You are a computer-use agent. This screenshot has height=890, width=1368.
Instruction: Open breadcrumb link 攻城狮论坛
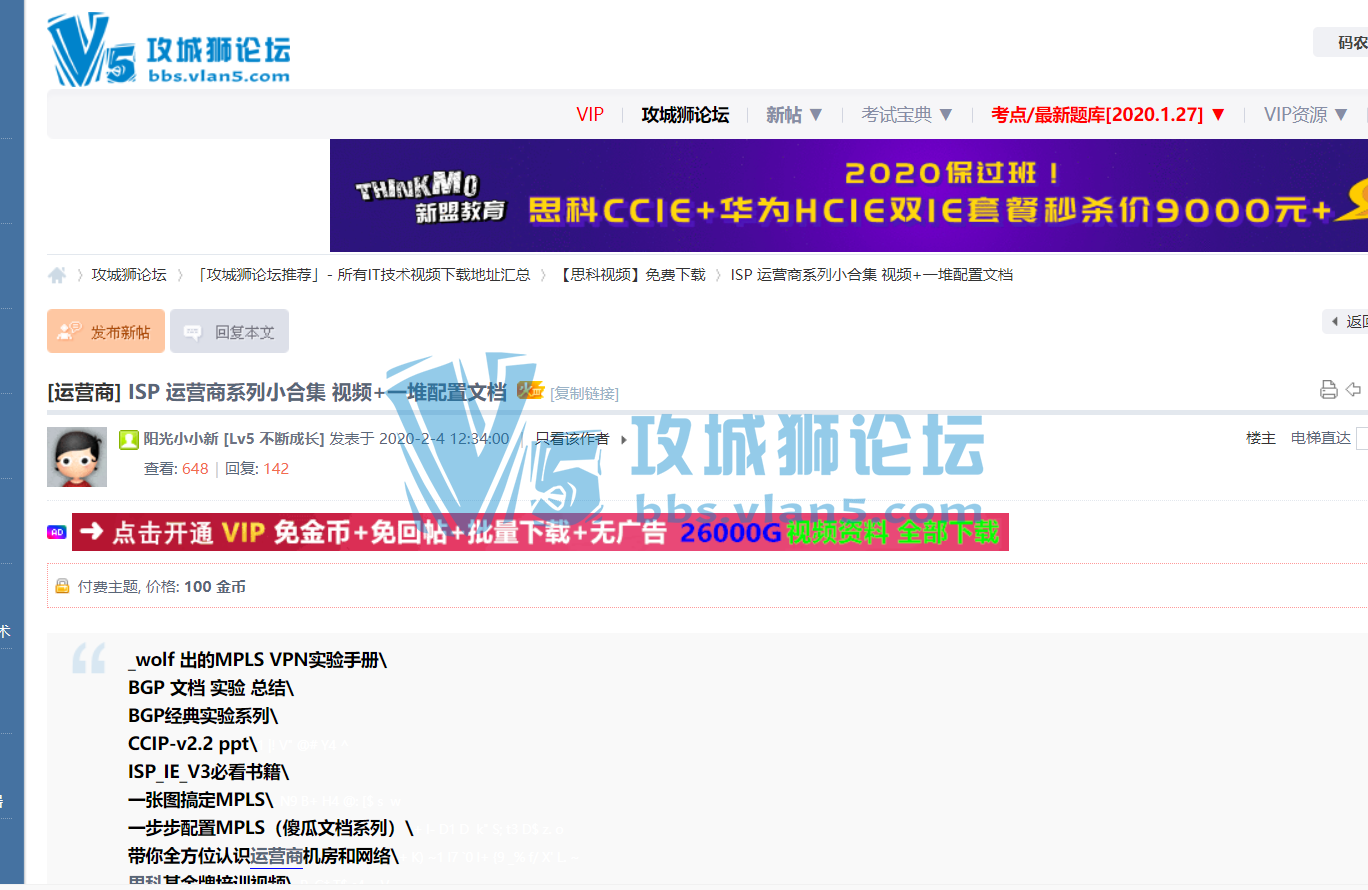coord(129,274)
